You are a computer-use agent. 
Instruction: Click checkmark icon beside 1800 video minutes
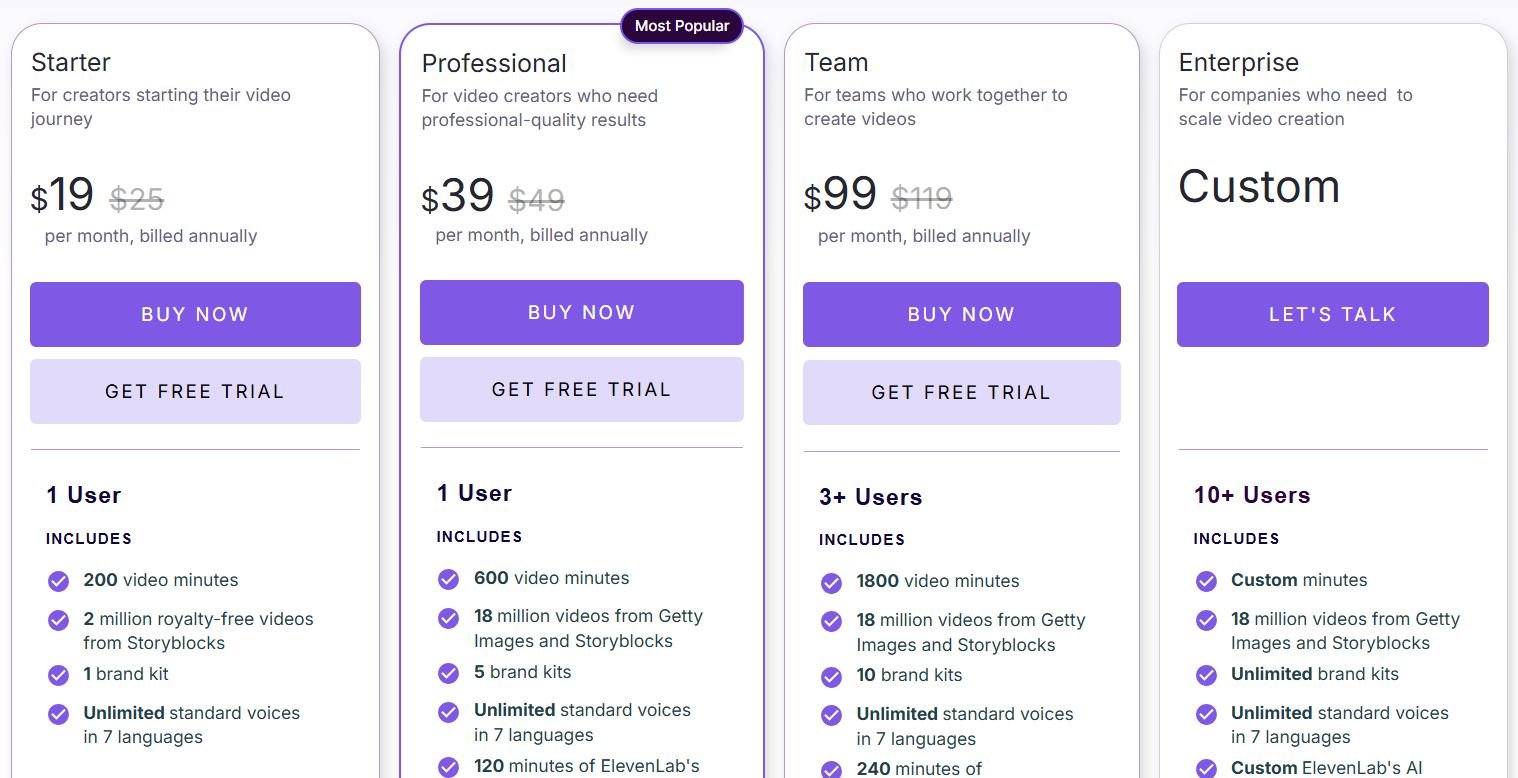pyautogui.click(x=831, y=582)
